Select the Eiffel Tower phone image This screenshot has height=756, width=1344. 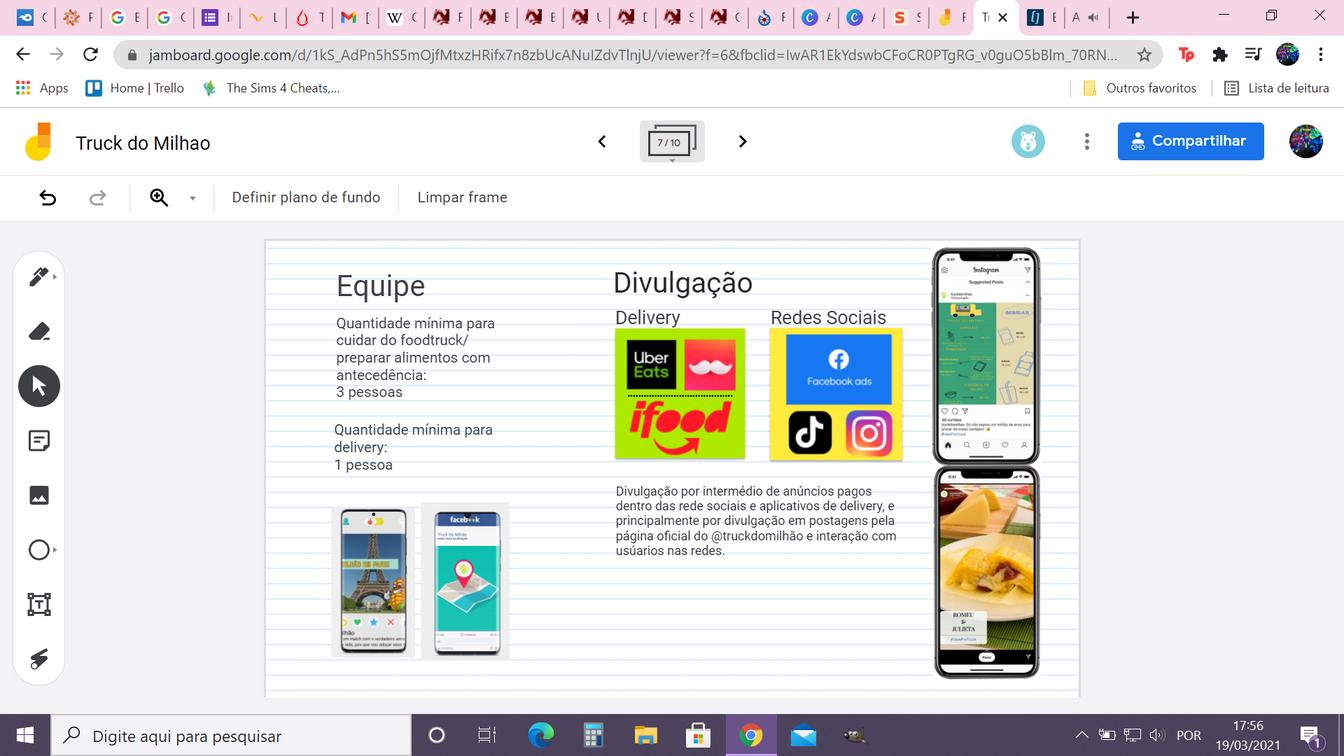click(374, 581)
